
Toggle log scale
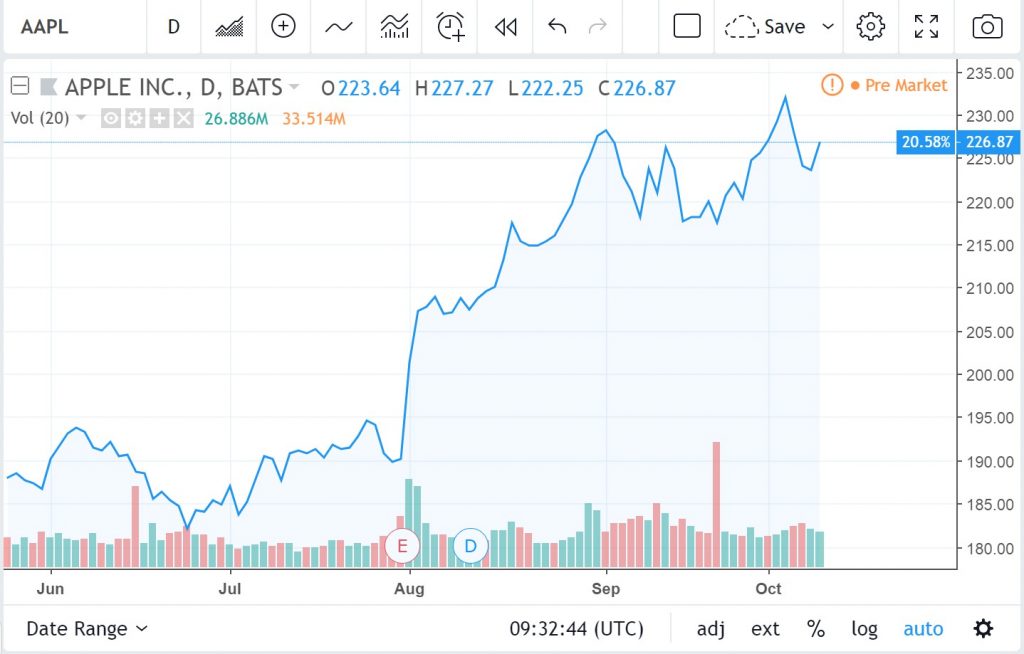[864, 629]
